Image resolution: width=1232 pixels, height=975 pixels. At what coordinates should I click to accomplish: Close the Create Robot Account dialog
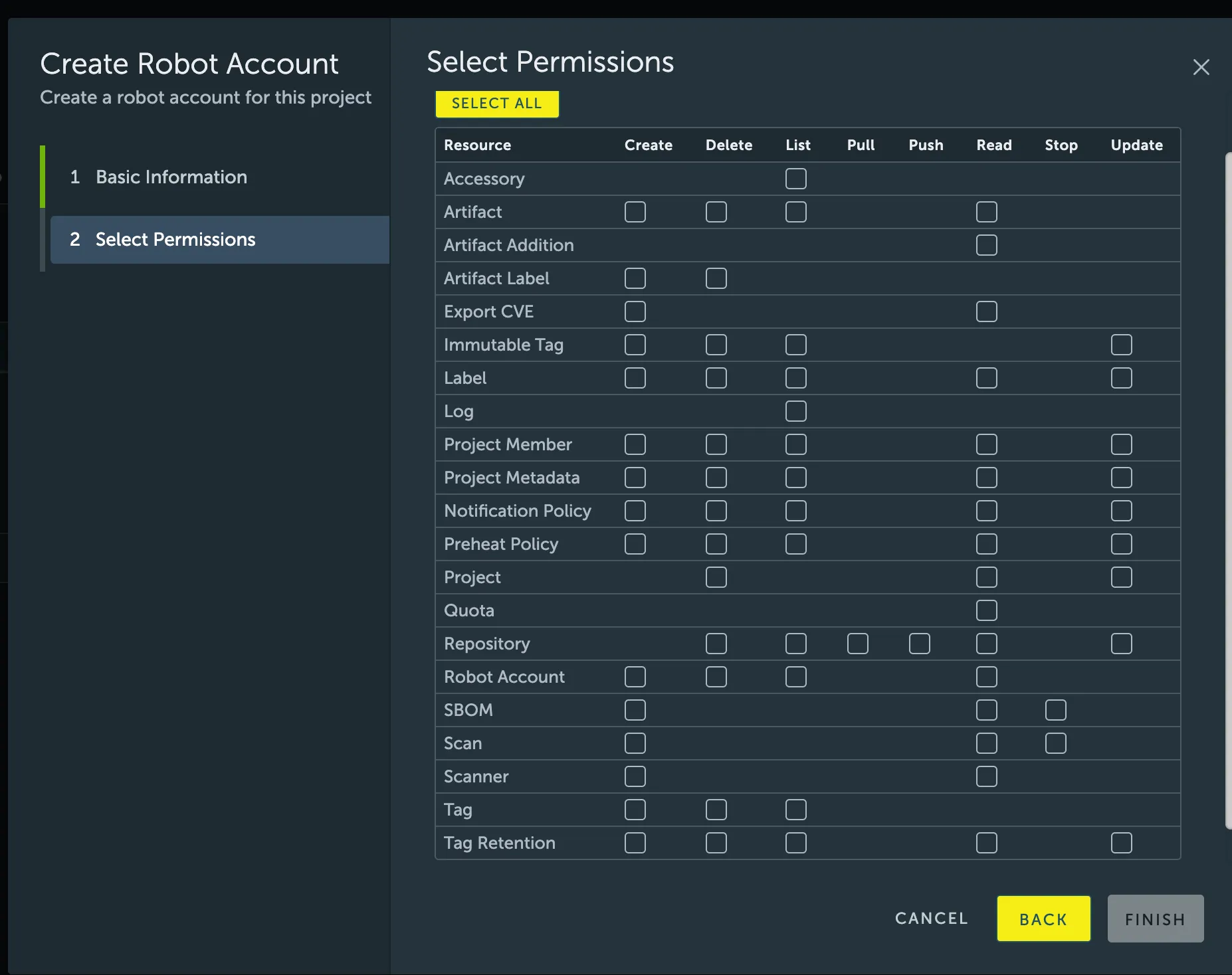click(x=1201, y=67)
